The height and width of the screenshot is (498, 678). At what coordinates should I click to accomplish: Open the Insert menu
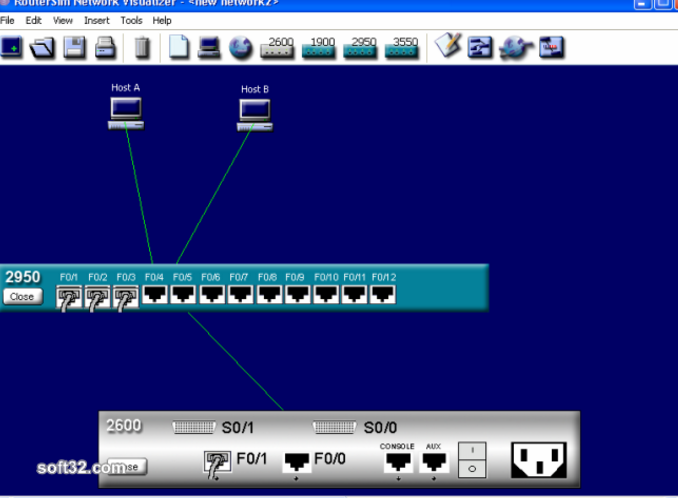97,20
